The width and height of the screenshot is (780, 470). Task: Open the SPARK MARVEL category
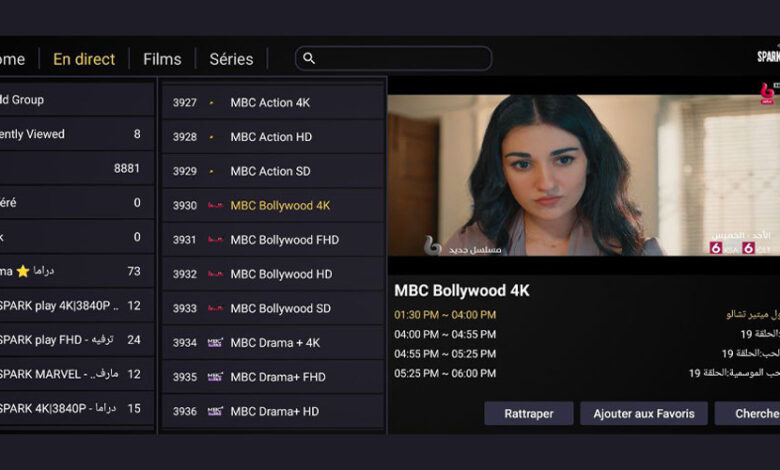click(x=70, y=374)
